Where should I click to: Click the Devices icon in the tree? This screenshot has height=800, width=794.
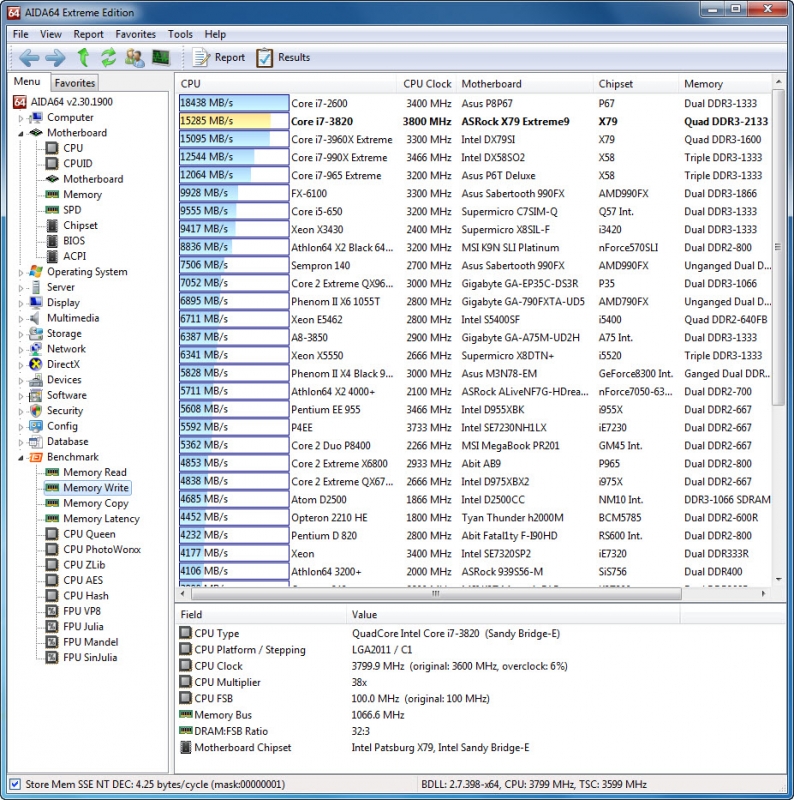(36, 380)
